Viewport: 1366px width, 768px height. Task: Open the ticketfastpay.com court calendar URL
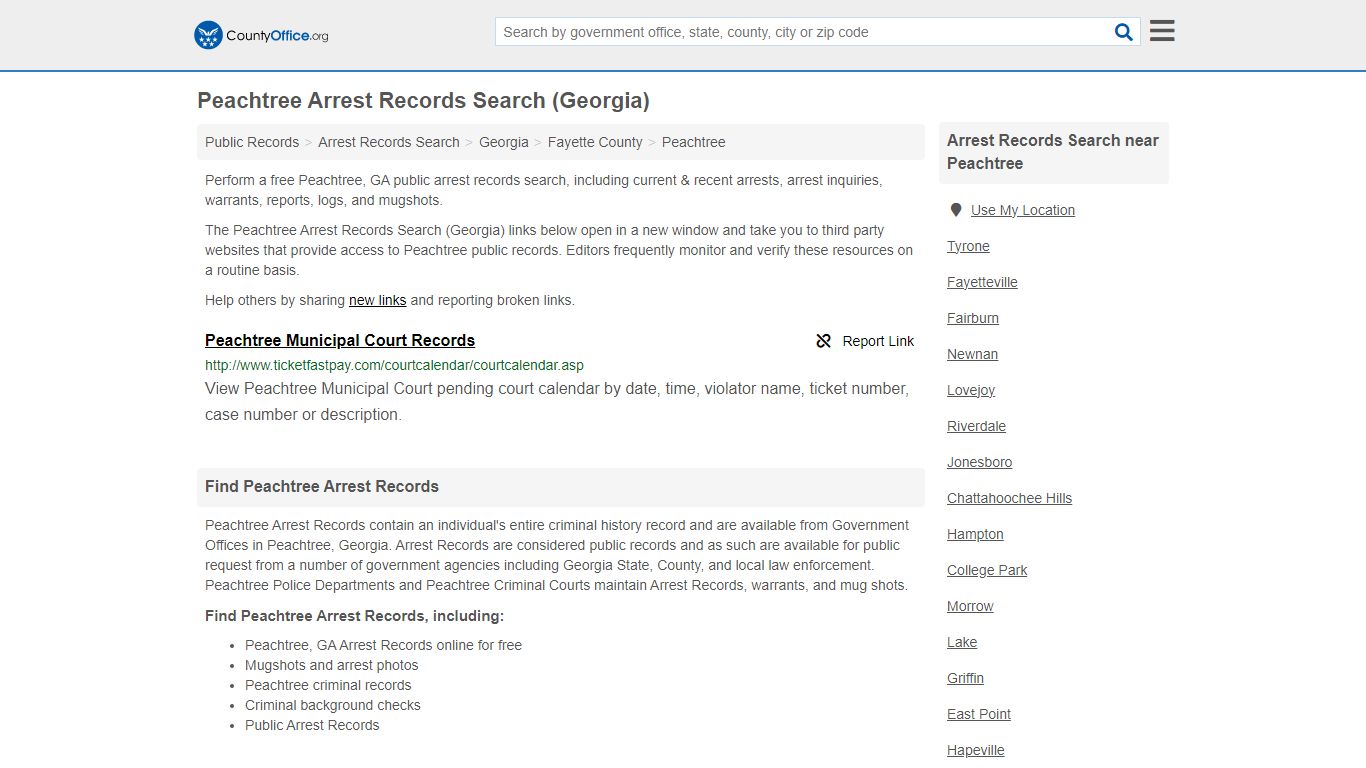tap(394, 365)
